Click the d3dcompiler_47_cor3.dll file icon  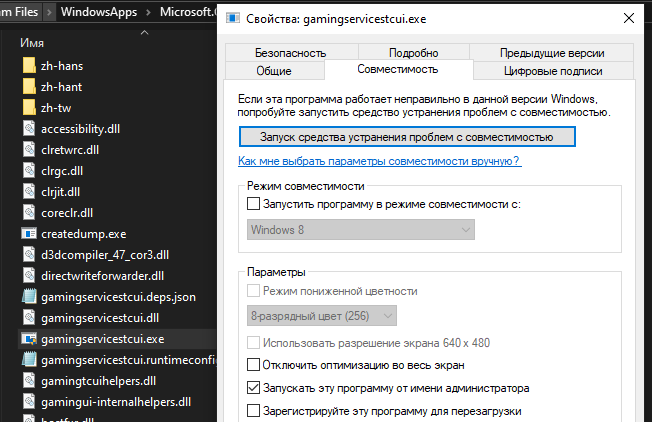pyautogui.click(x=29, y=254)
